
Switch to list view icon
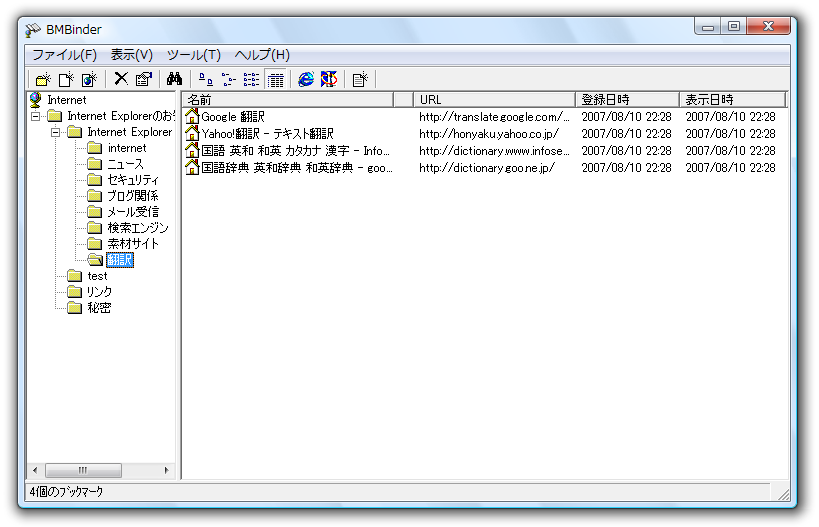(251, 79)
